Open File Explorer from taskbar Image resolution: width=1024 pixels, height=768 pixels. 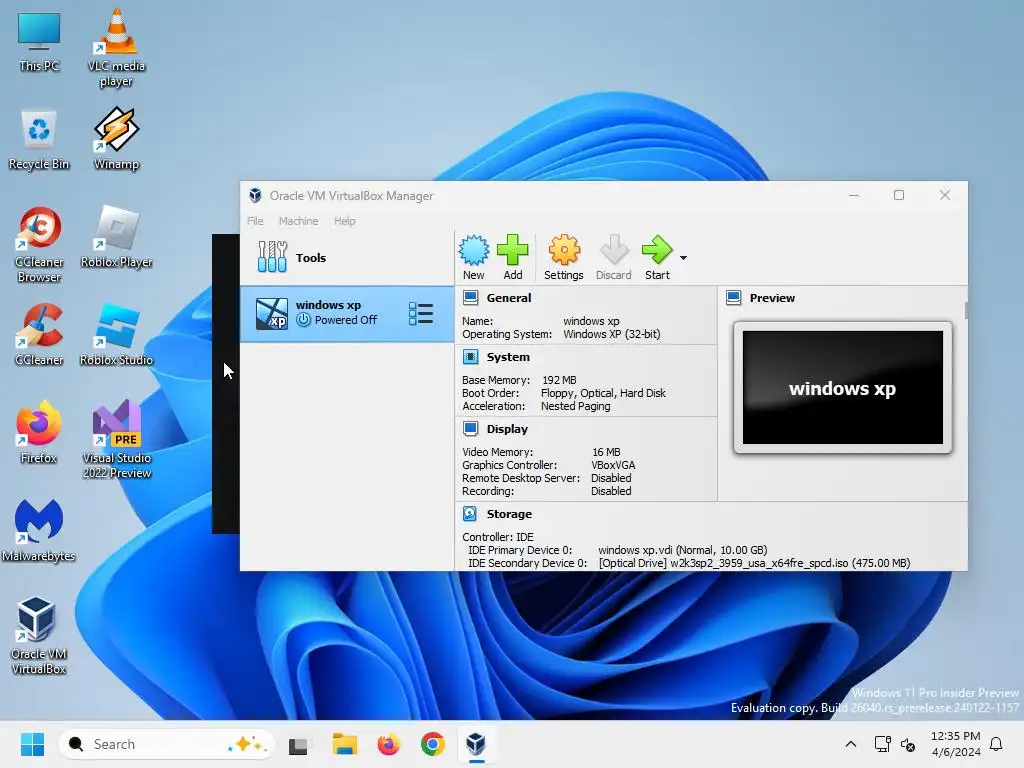344,744
